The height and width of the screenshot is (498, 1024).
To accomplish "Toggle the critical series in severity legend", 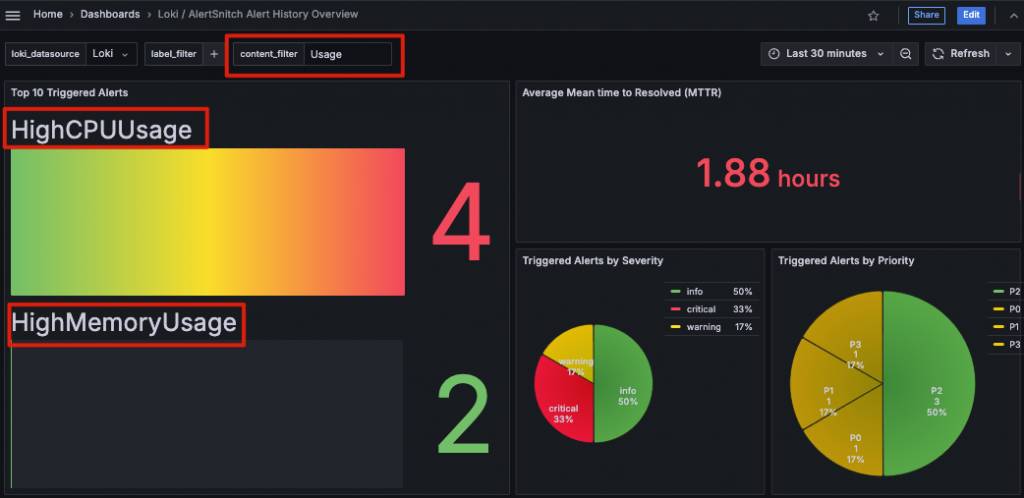I will click(699, 309).
